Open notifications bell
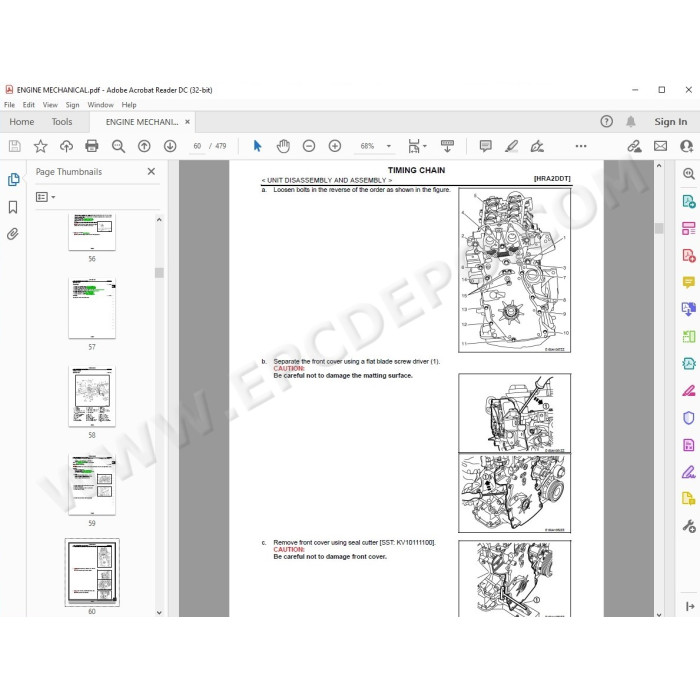 pos(630,121)
